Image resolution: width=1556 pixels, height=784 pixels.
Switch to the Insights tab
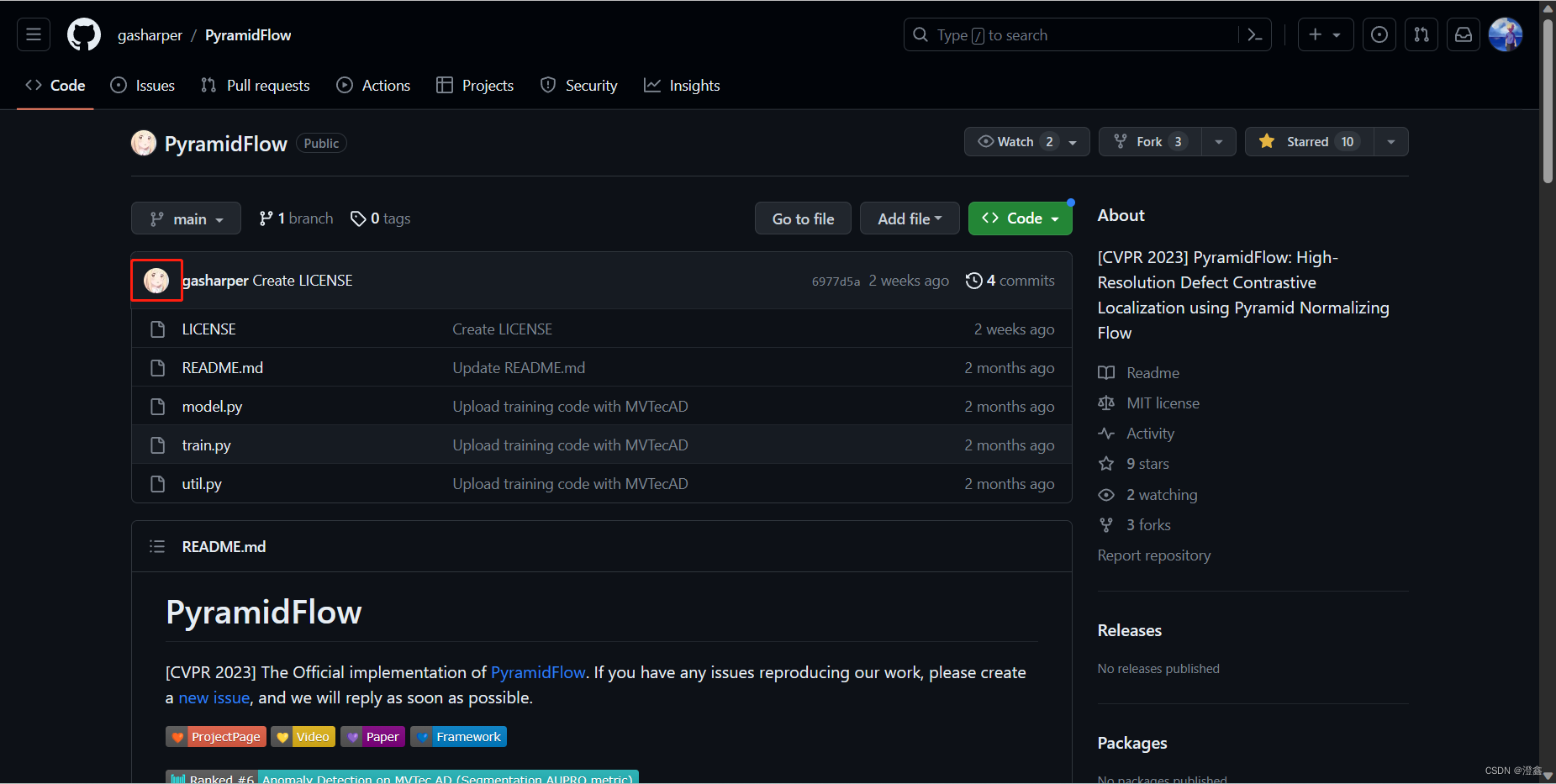[682, 86]
